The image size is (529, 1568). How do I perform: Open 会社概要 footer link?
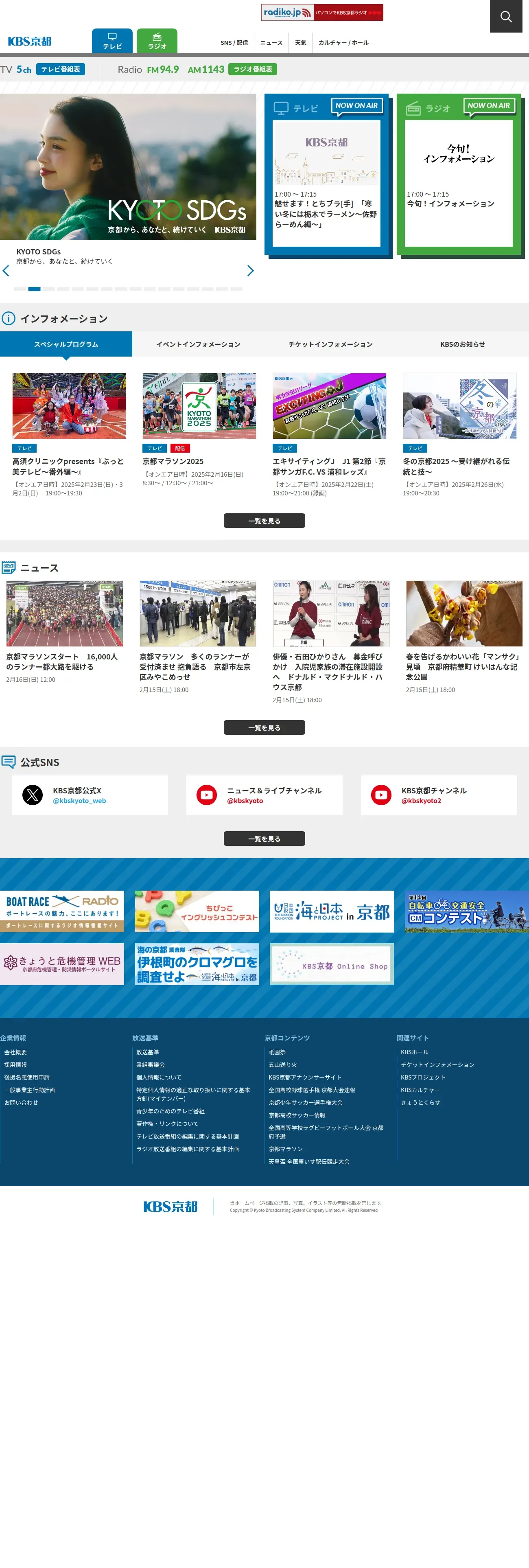click(15, 1052)
